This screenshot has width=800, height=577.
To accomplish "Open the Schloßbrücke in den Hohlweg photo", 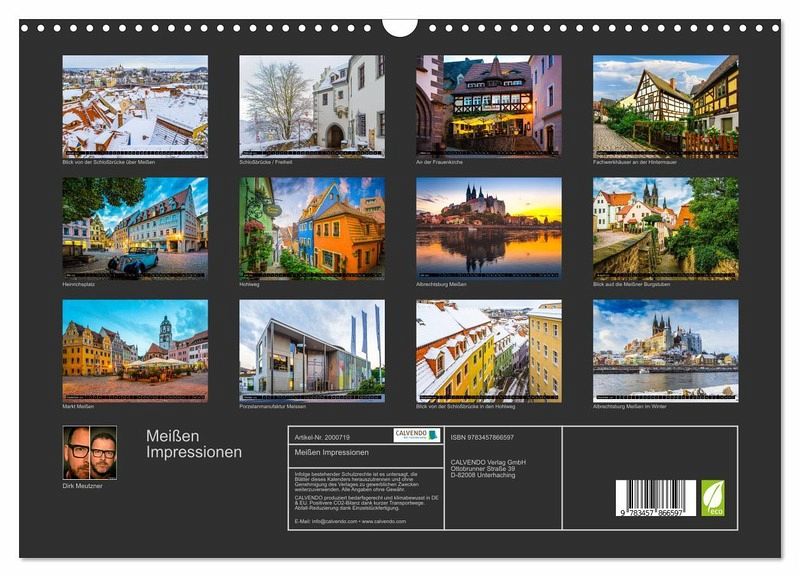I will [x=489, y=350].
